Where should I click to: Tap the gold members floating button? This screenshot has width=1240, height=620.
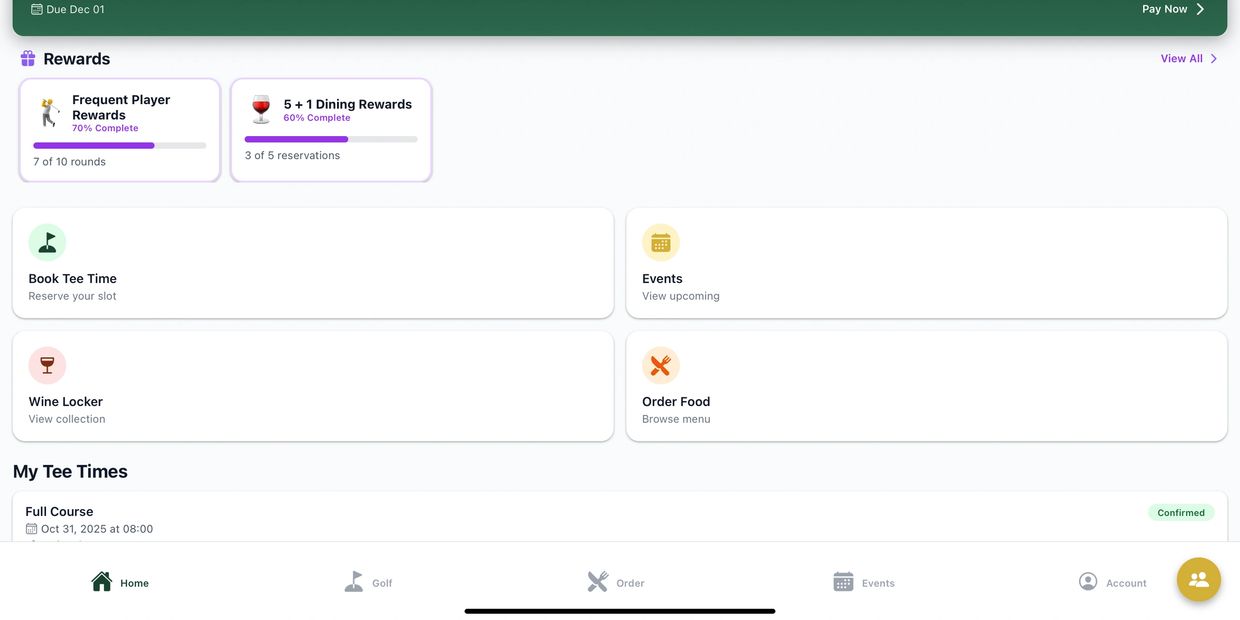coord(1198,579)
